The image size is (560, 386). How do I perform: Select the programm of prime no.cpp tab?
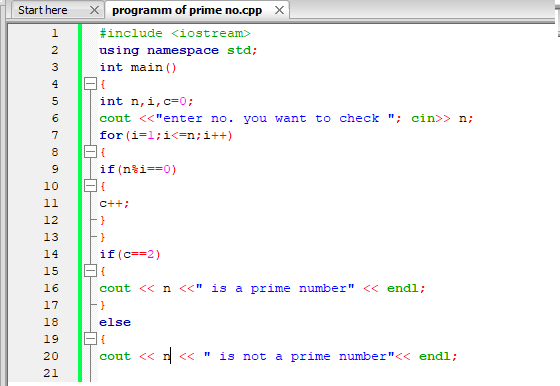187,10
